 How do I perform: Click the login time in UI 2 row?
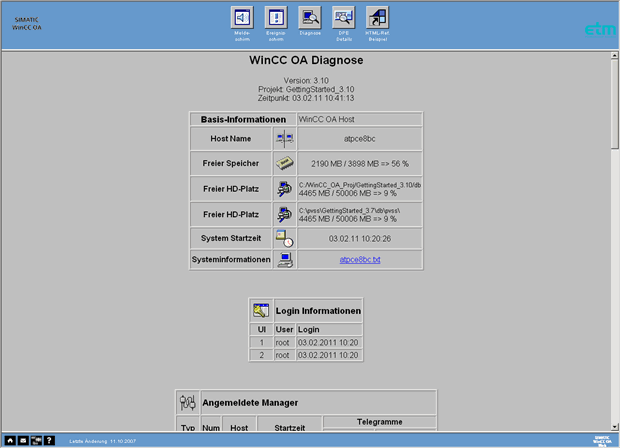pyautogui.click(x=328, y=355)
